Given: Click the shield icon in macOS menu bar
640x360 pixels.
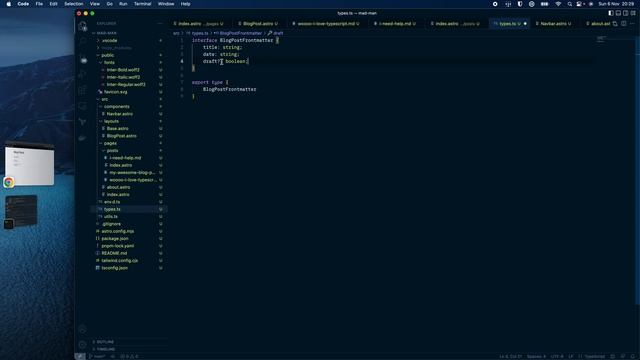Looking at the screenshot, I should click(520, 4).
